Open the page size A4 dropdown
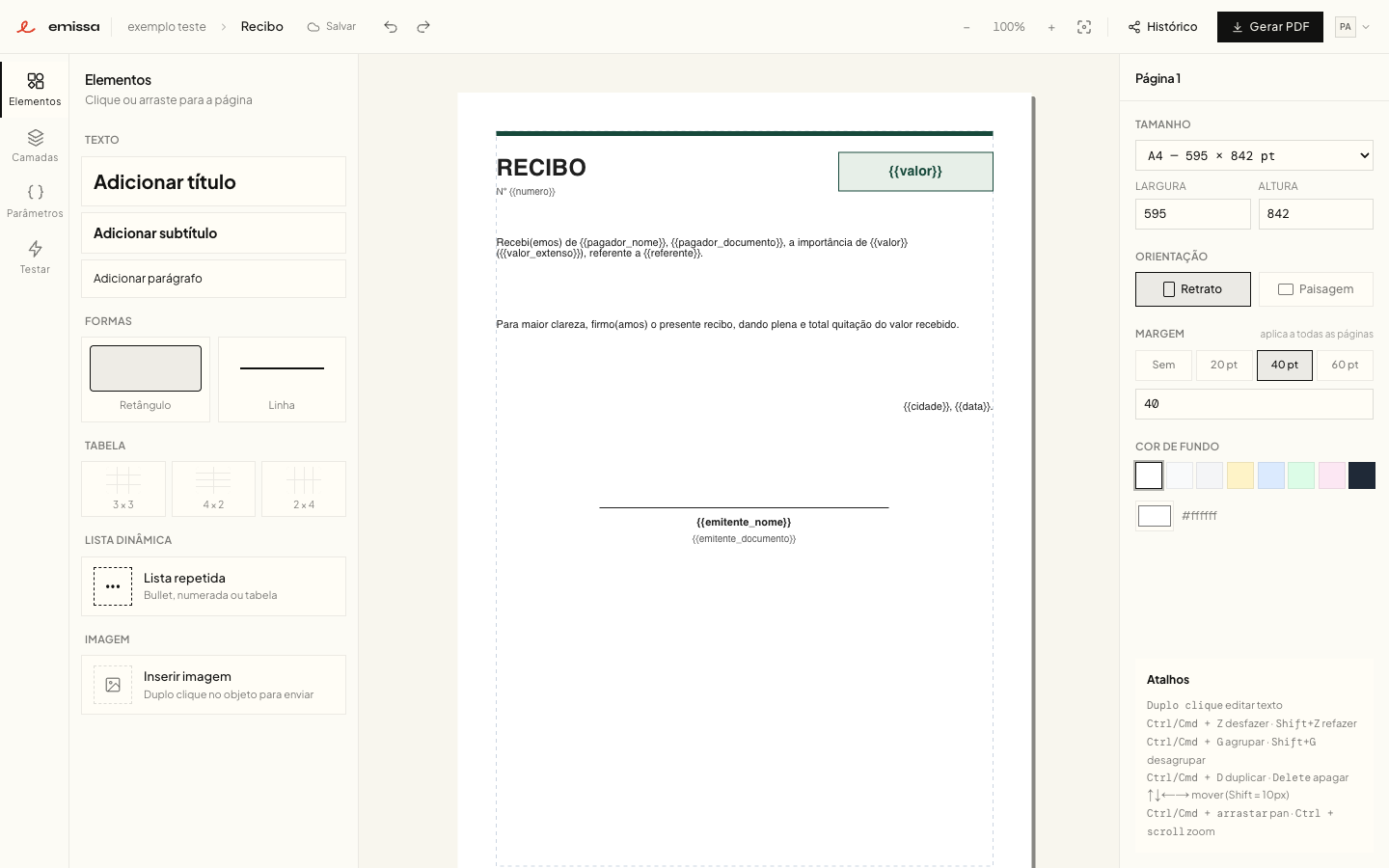The width and height of the screenshot is (1389, 868). coord(1254,155)
